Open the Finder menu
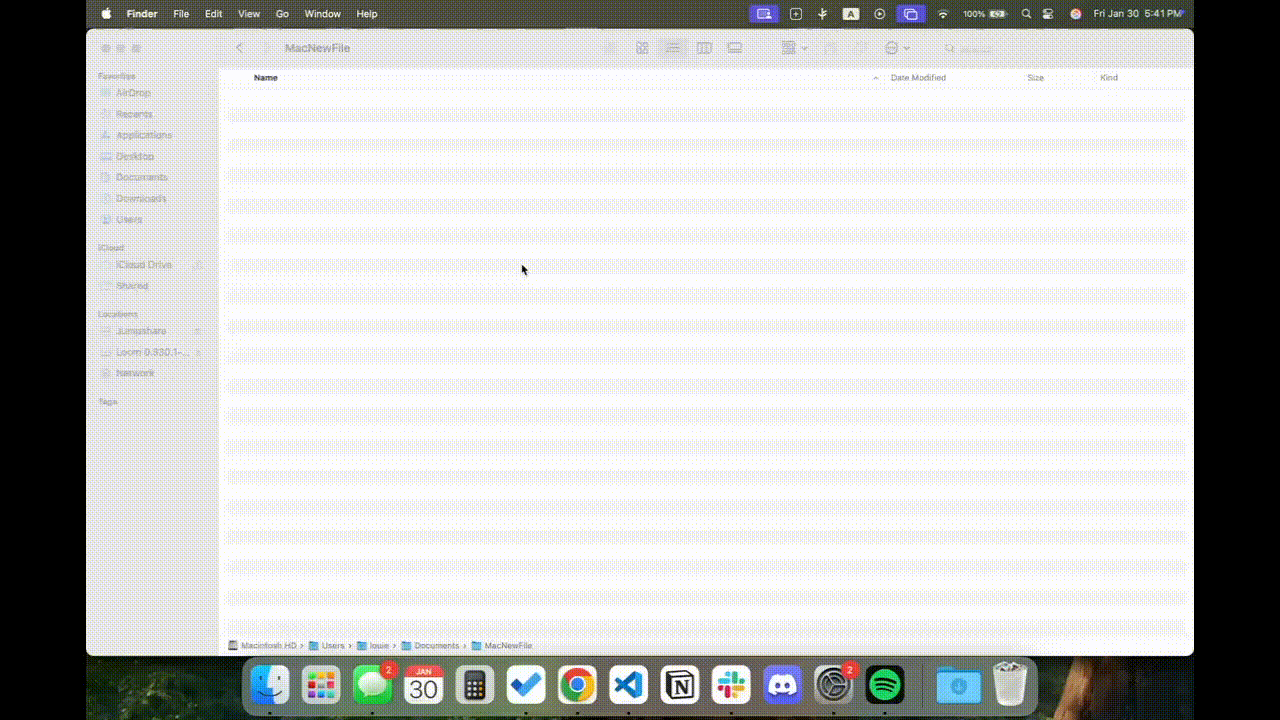The image size is (1280, 720). click(x=142, y=14)
